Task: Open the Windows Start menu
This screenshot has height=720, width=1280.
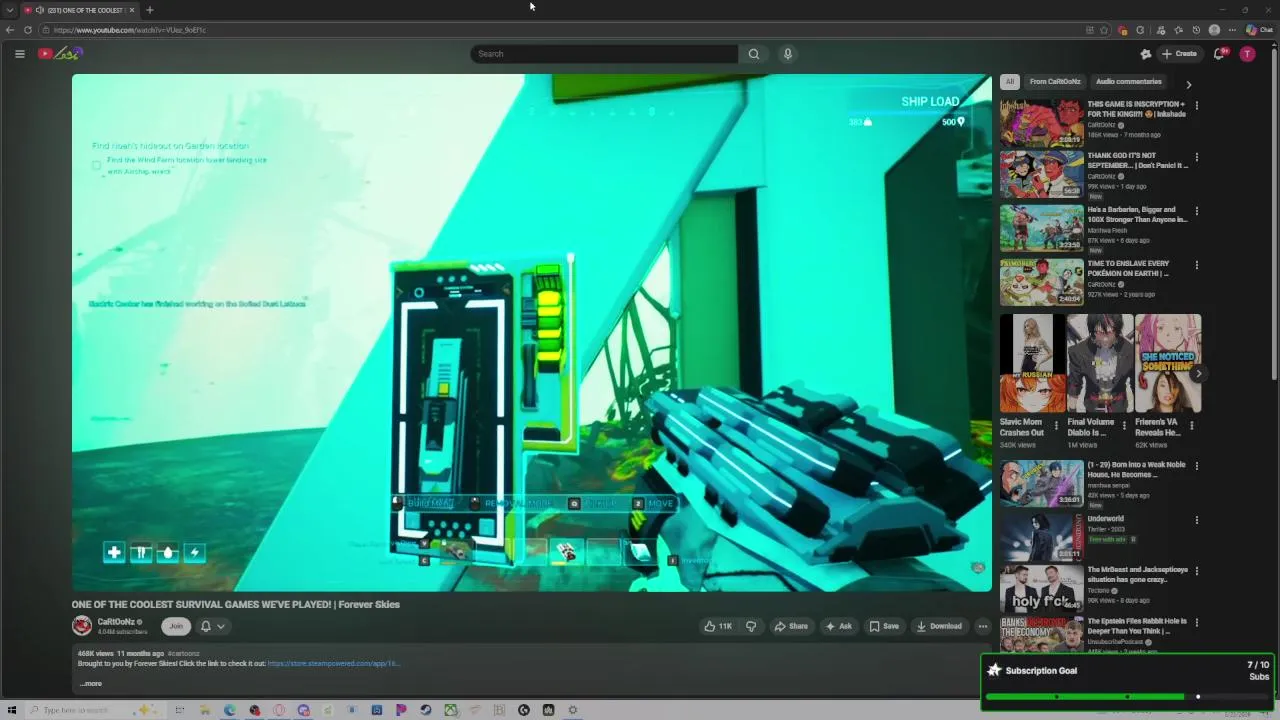Action: [12, 710]
